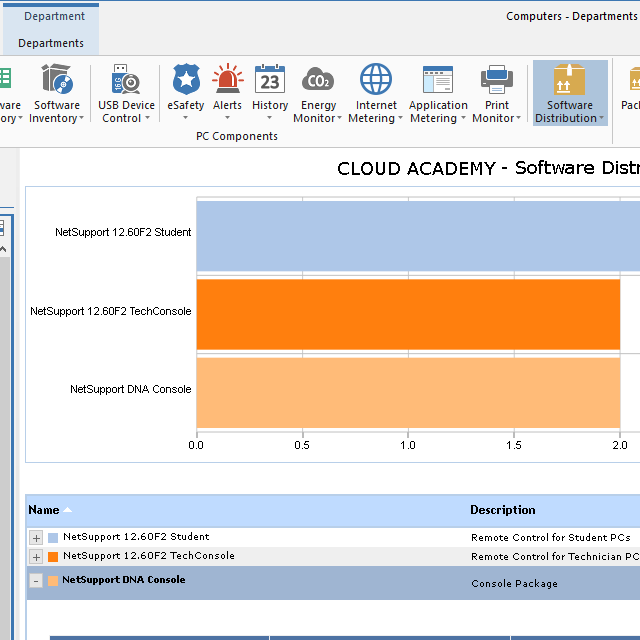The width and height of the screenshot is (640, 640).
Task: Click 'Remote Control for Technician' description cell
Action: click(x=555, y=557)
